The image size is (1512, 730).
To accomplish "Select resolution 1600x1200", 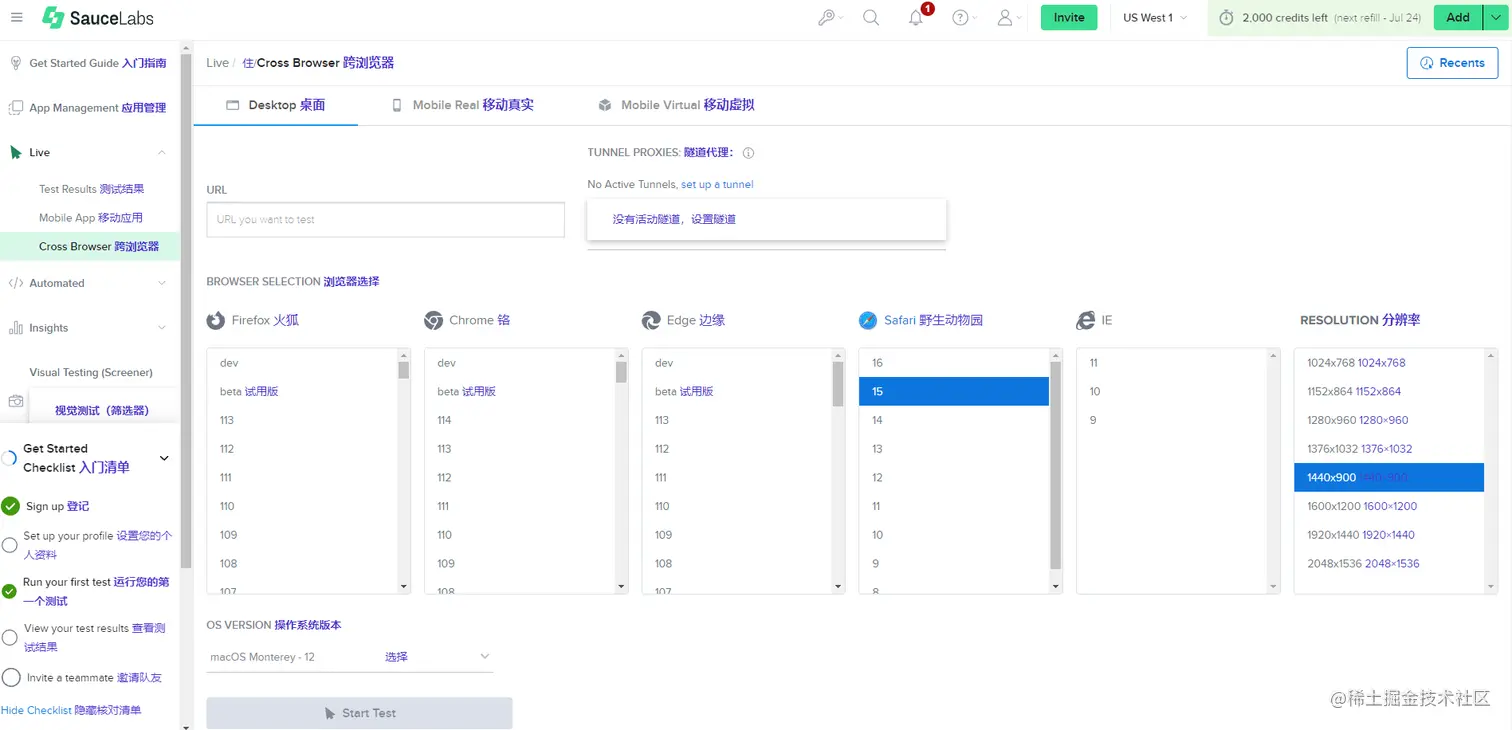I will click(1389, 506).
